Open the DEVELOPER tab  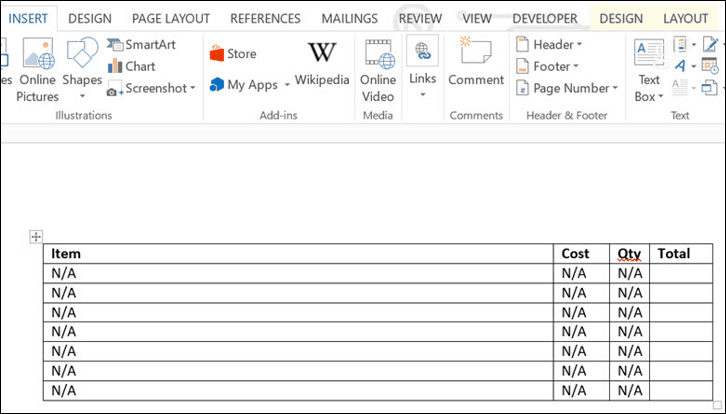[545, 19]
